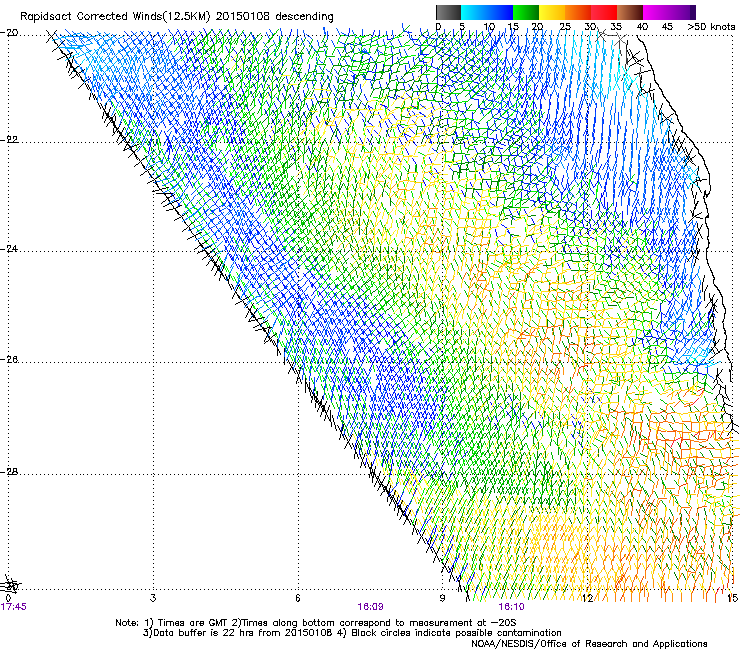Click the legend label '30' under the color bar

590,27
